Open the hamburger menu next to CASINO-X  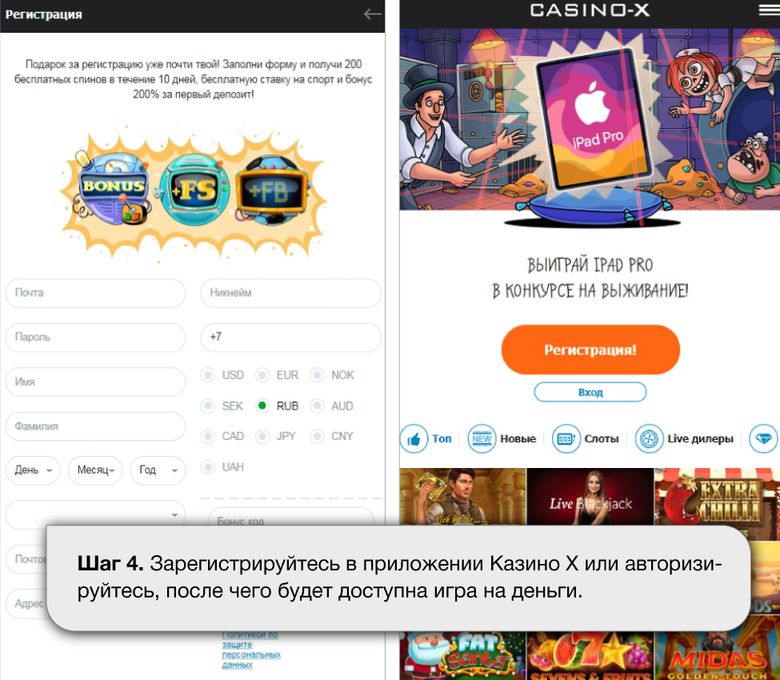(x=769, y=10)
